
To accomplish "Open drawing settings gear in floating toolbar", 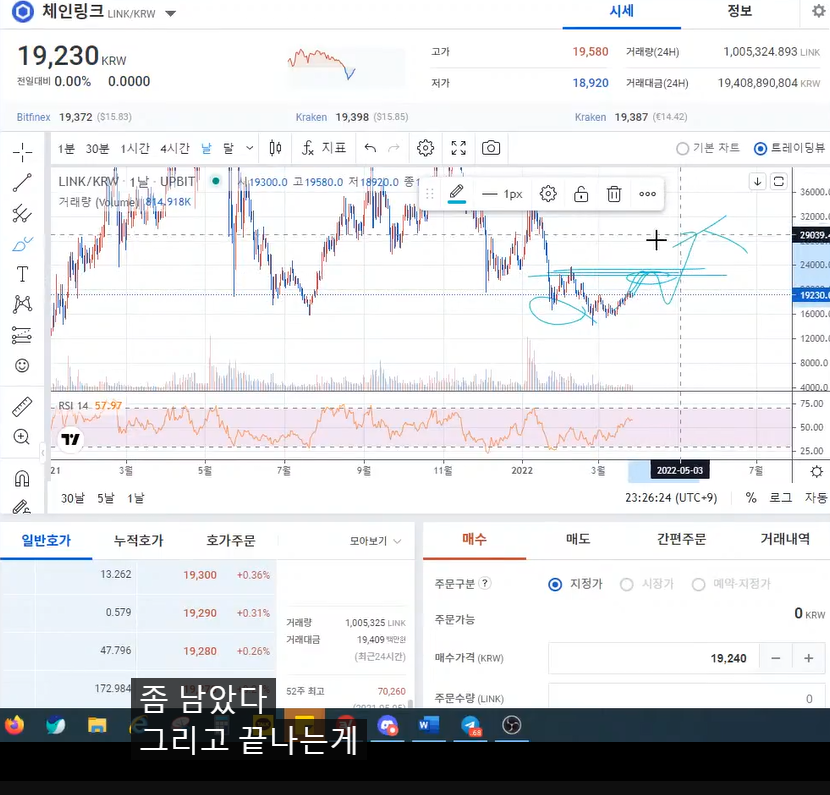I will [548, 194].
